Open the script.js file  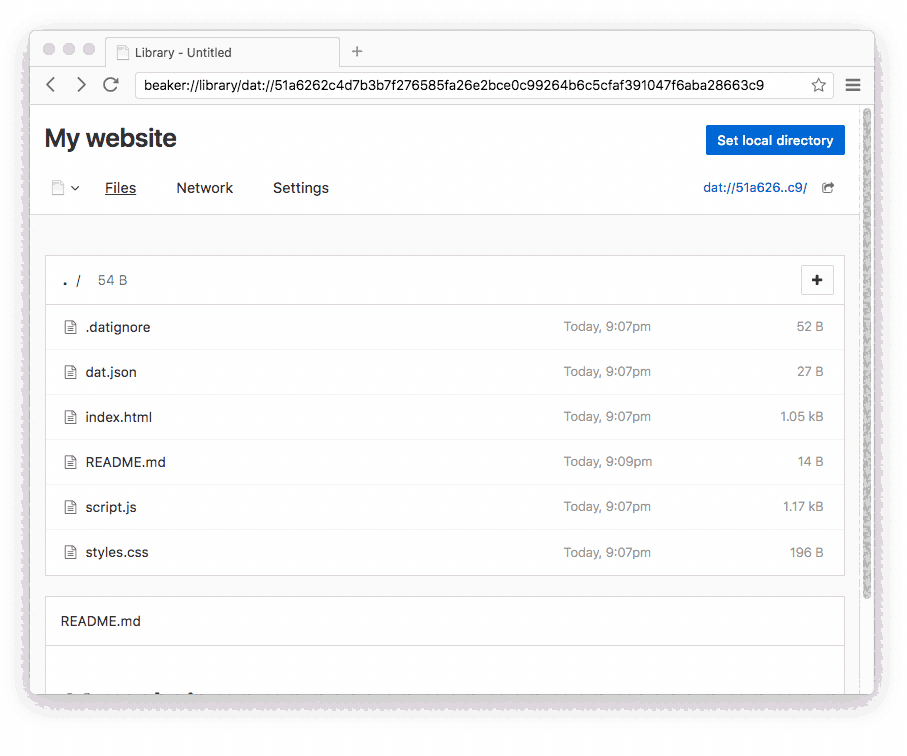pyautogui.click(x=111, y=507)
